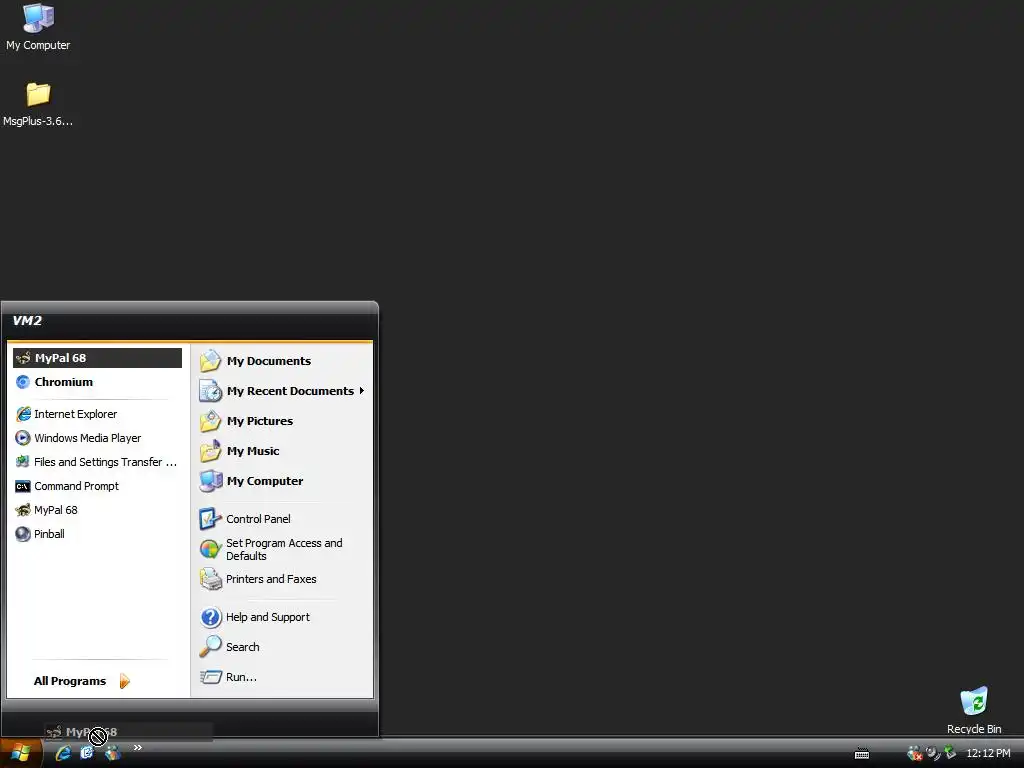The image size is (1024, 768).
Task: Start the Pinball game
Action: pos(97,534)
